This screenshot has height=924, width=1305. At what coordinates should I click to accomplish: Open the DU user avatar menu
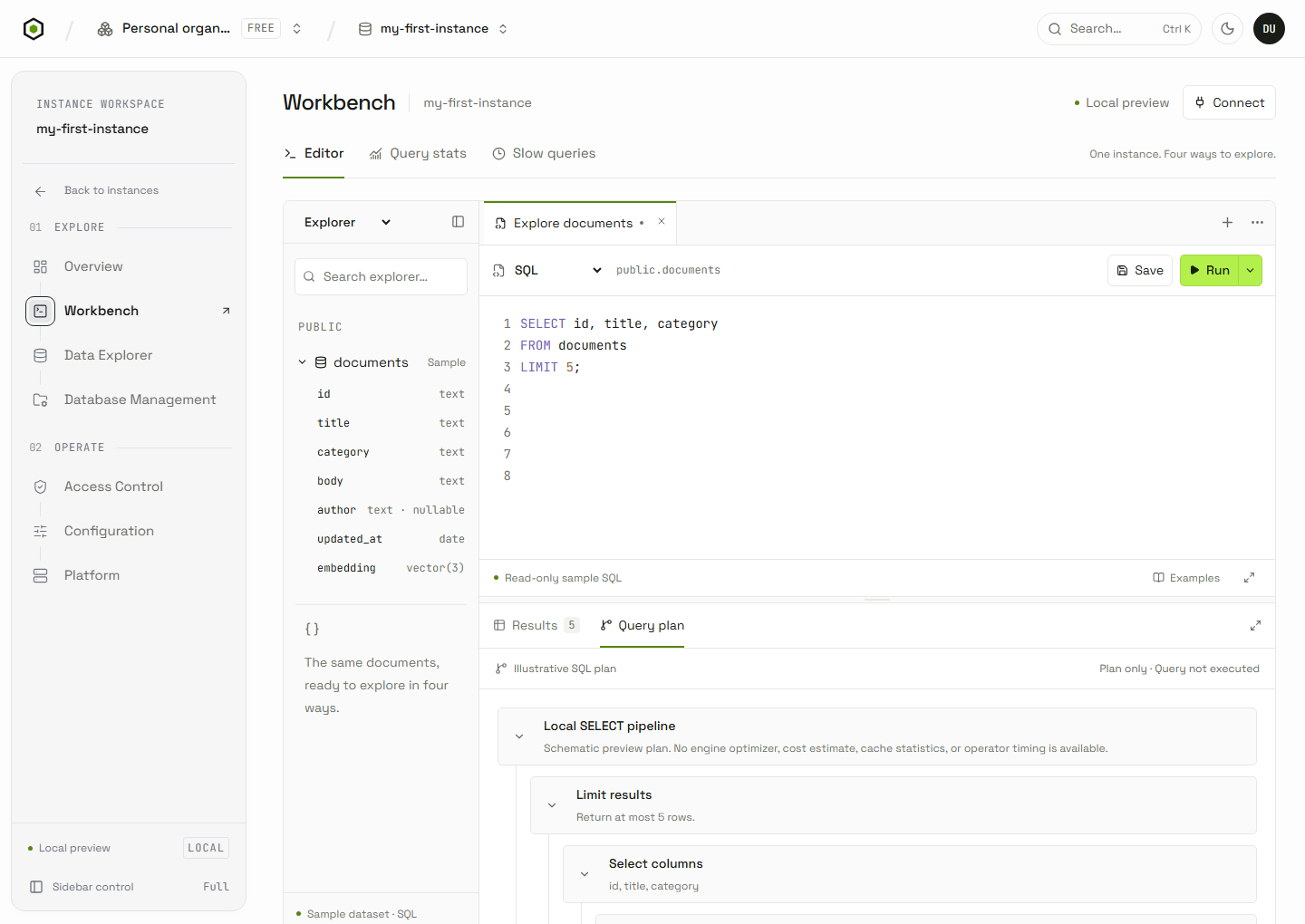pyautogui.click(x=1269, y=29)
